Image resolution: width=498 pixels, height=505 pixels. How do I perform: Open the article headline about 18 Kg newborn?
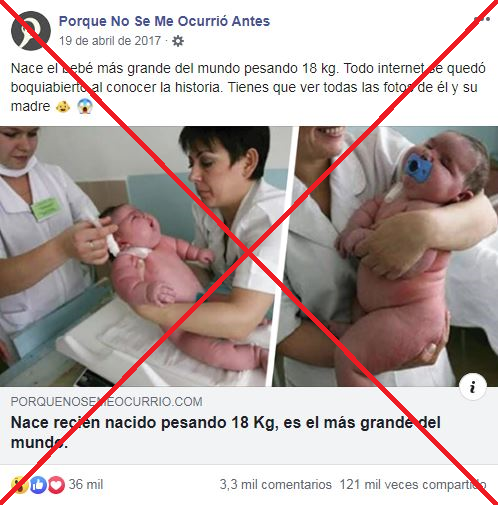pos(226,432)
